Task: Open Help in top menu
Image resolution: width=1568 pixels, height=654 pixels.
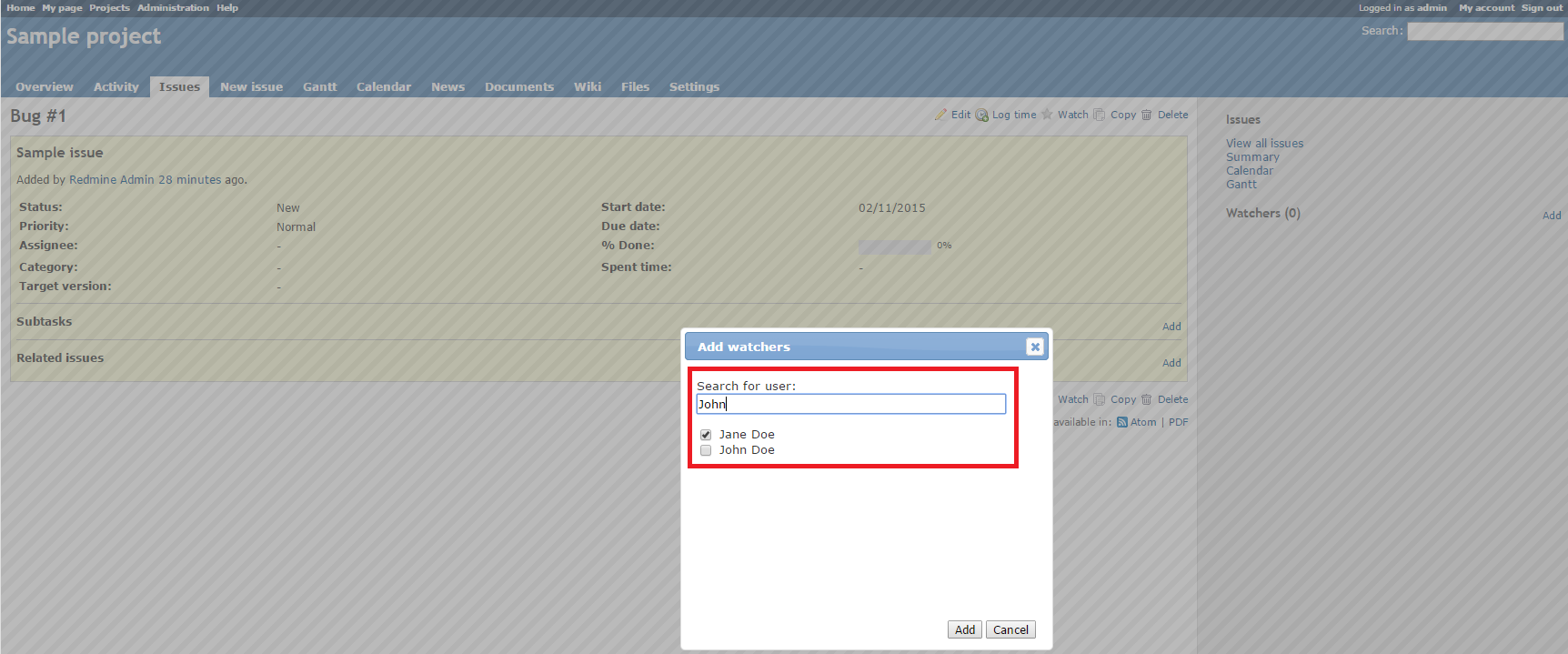Action: [227, 7]
